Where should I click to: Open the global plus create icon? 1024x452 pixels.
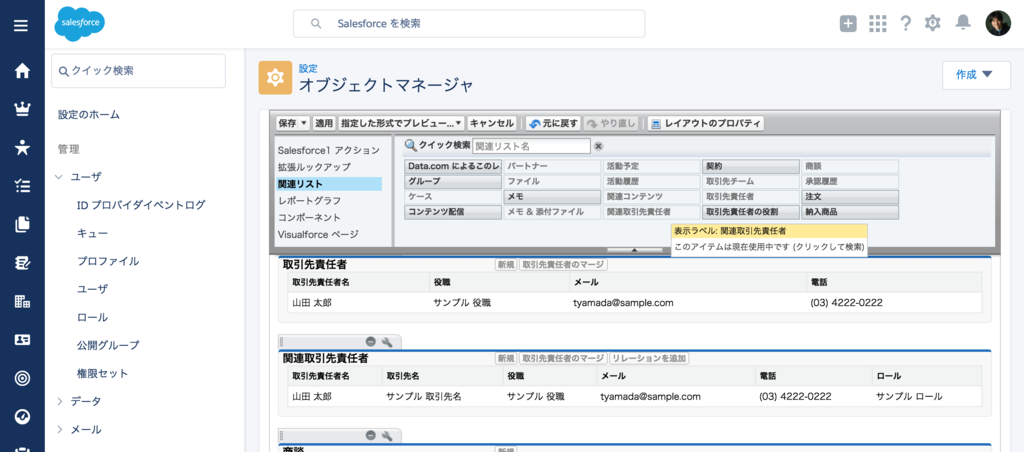[848, 24]
